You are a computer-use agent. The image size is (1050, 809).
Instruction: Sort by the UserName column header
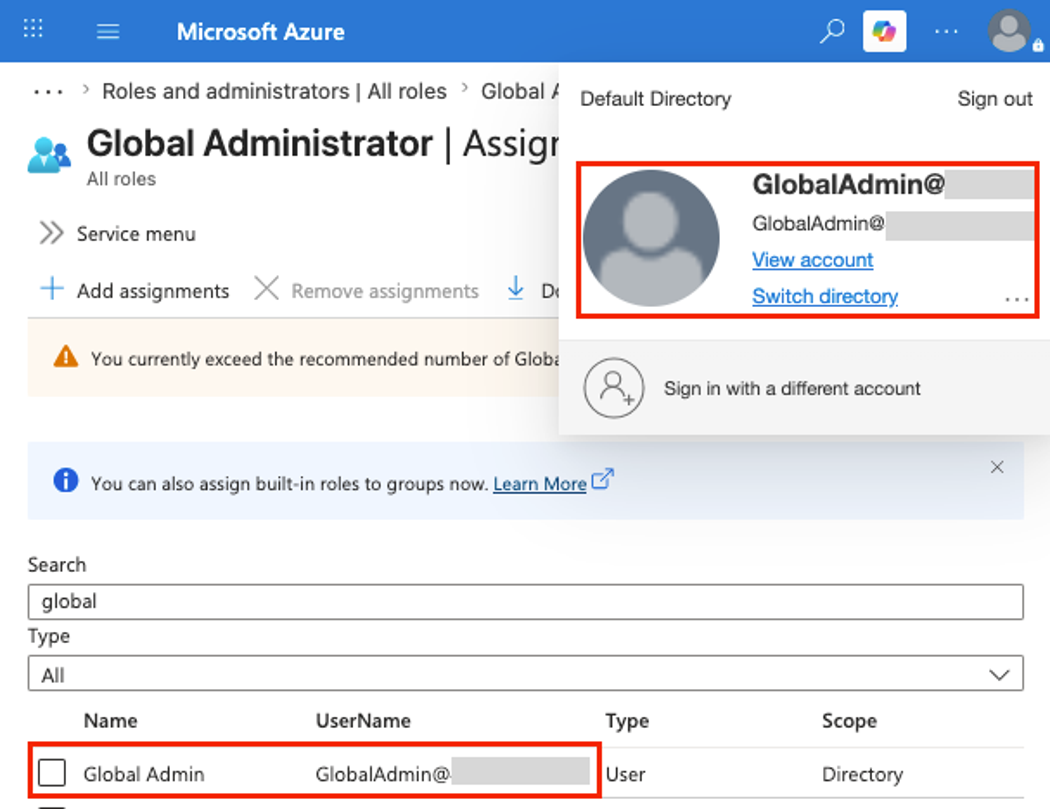363,721
